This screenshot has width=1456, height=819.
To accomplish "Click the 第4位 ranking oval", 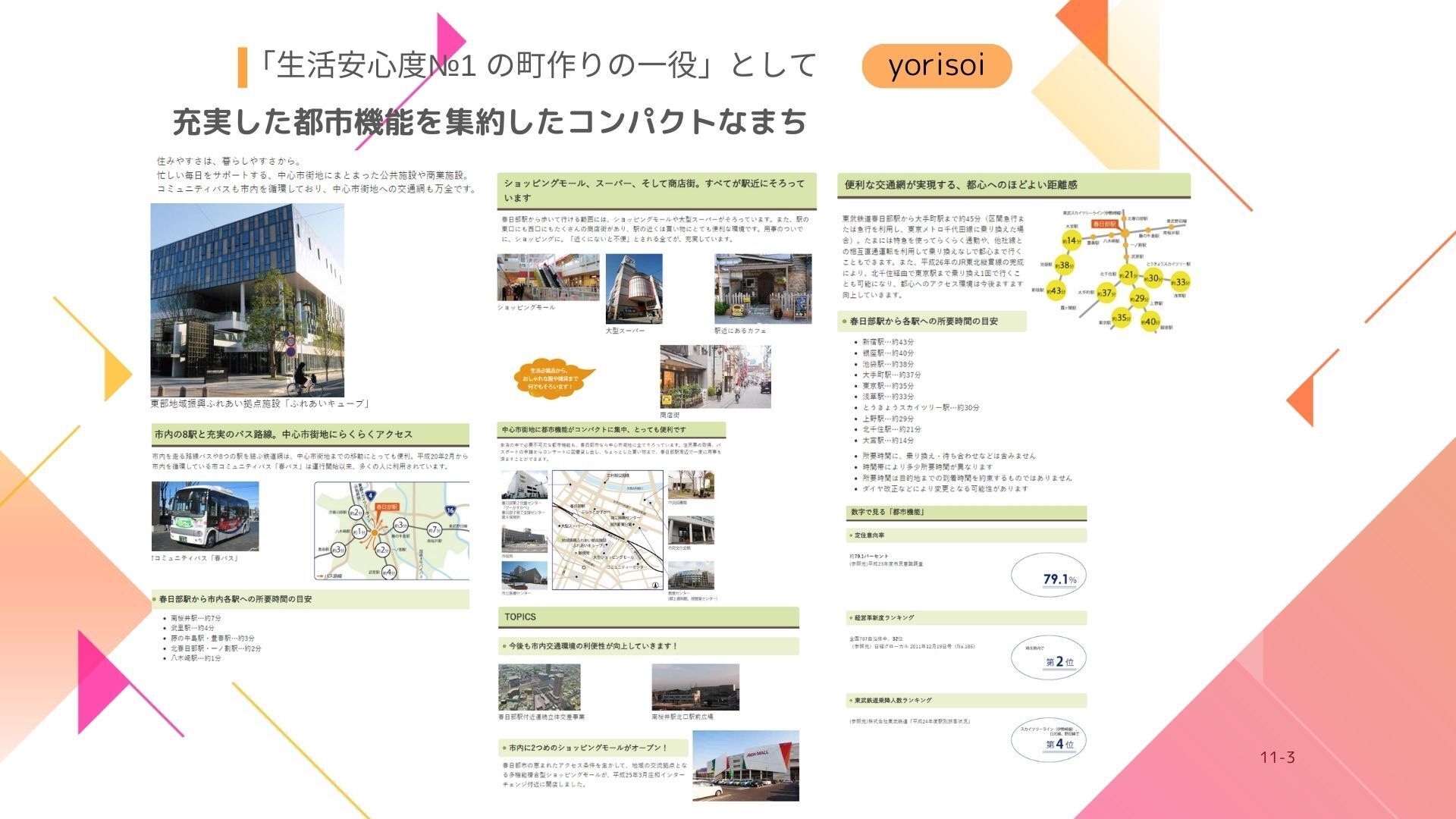I will click(x=1049, y=739).
